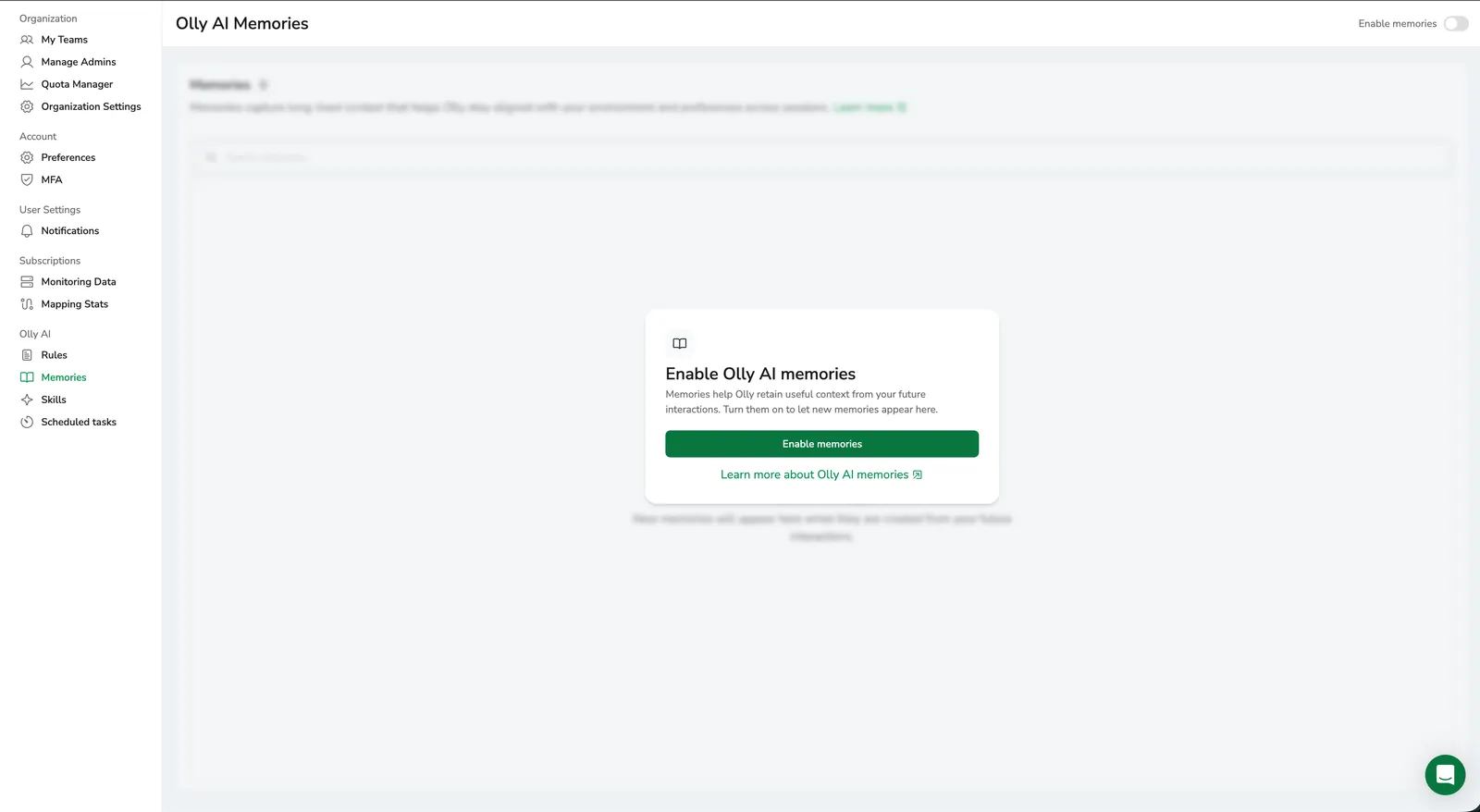The image size is (1480, 812).
Task: Open Notifications settings
Action: [70, 231]
